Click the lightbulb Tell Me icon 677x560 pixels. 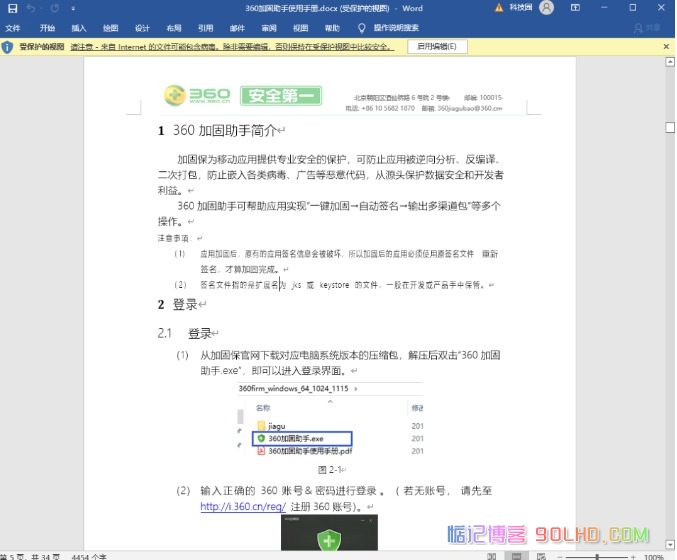coord(361,28)
